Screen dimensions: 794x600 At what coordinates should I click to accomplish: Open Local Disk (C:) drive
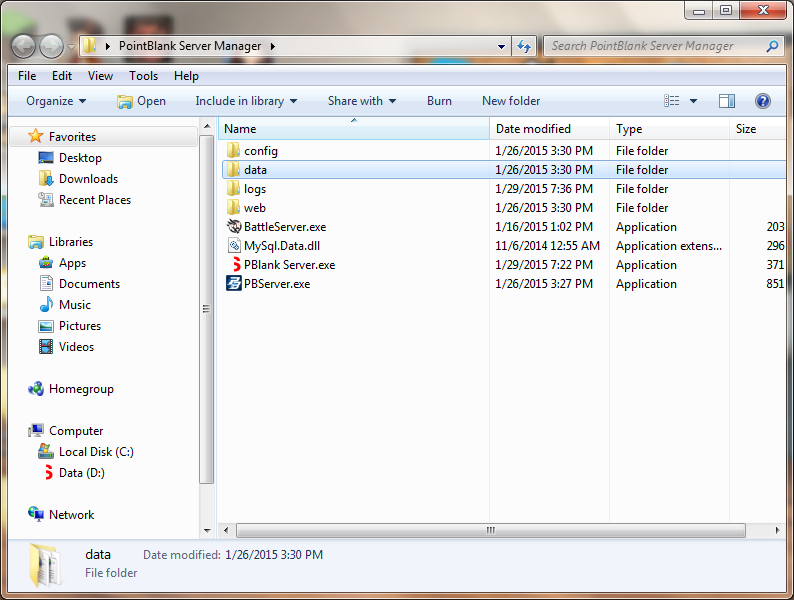(86, 452)
